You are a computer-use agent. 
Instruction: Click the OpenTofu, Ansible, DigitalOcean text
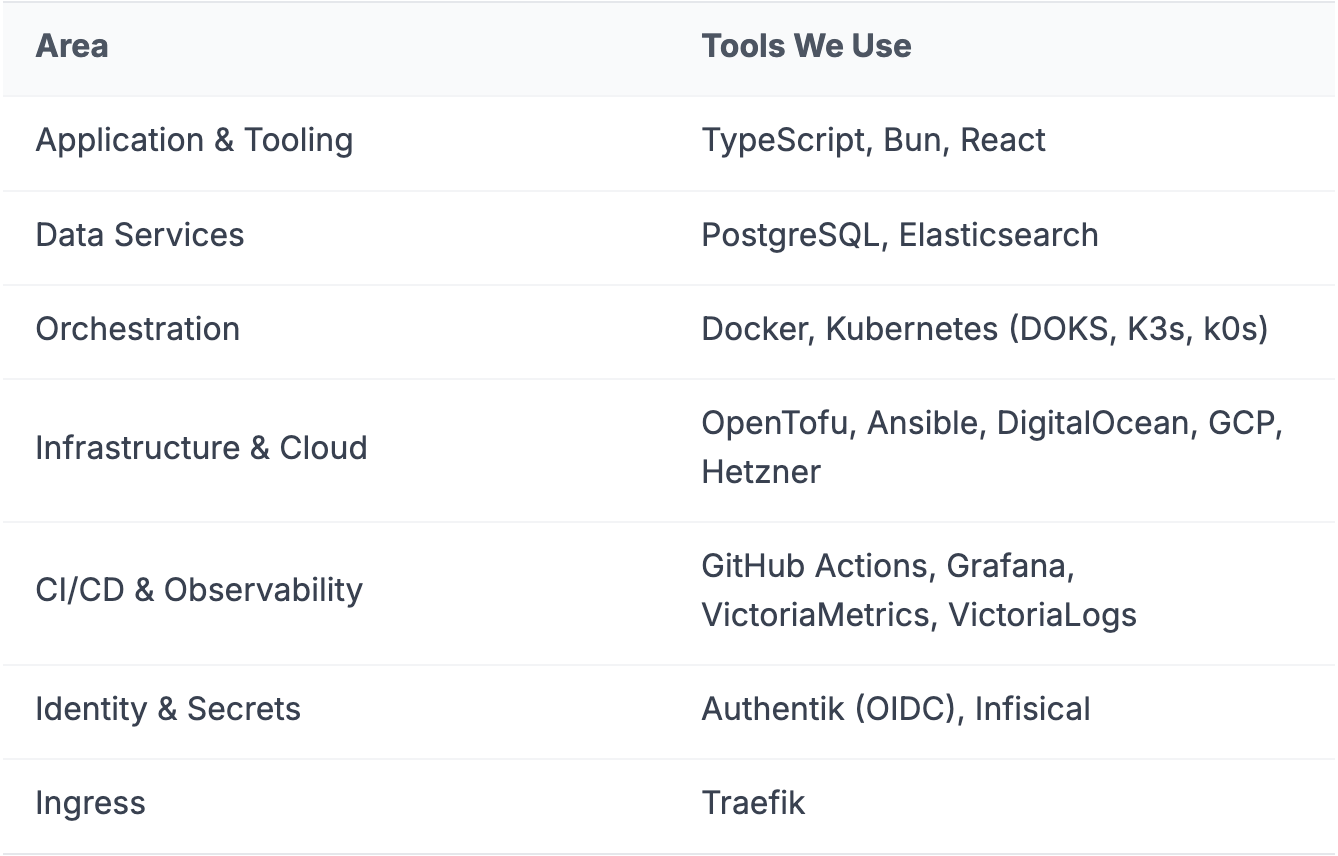pos(948,424)
